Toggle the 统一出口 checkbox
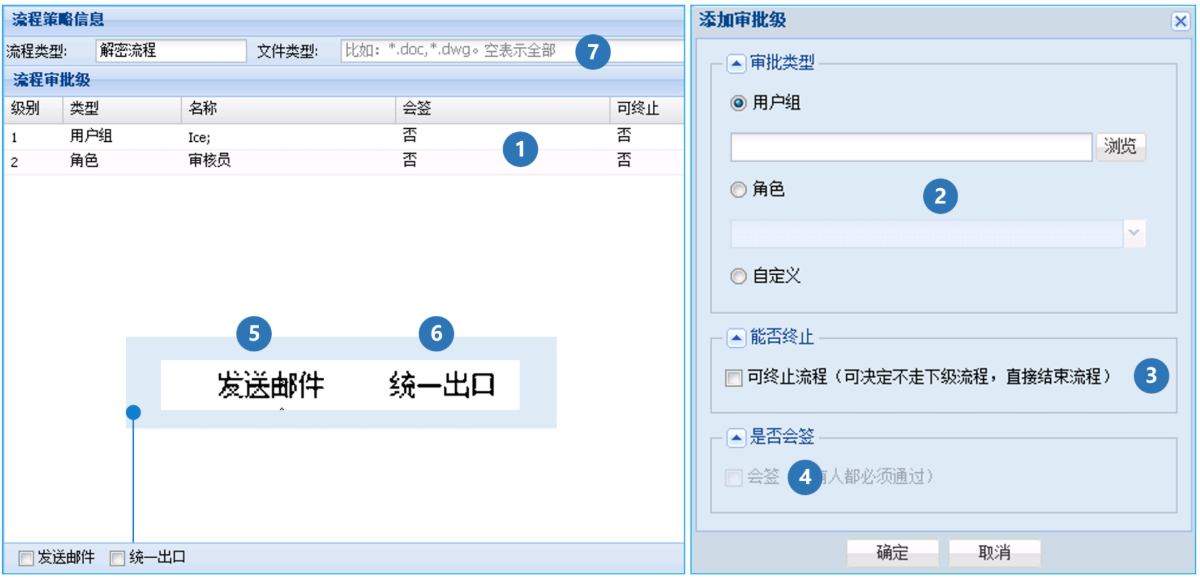 tap(117, 558)
